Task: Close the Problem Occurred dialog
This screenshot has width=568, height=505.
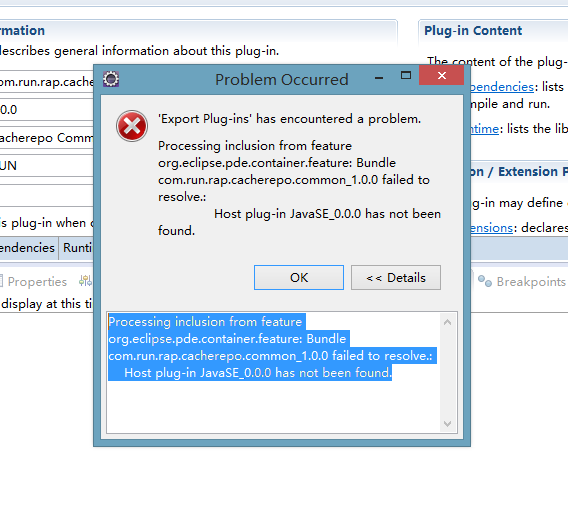Action: coord(441,75)
